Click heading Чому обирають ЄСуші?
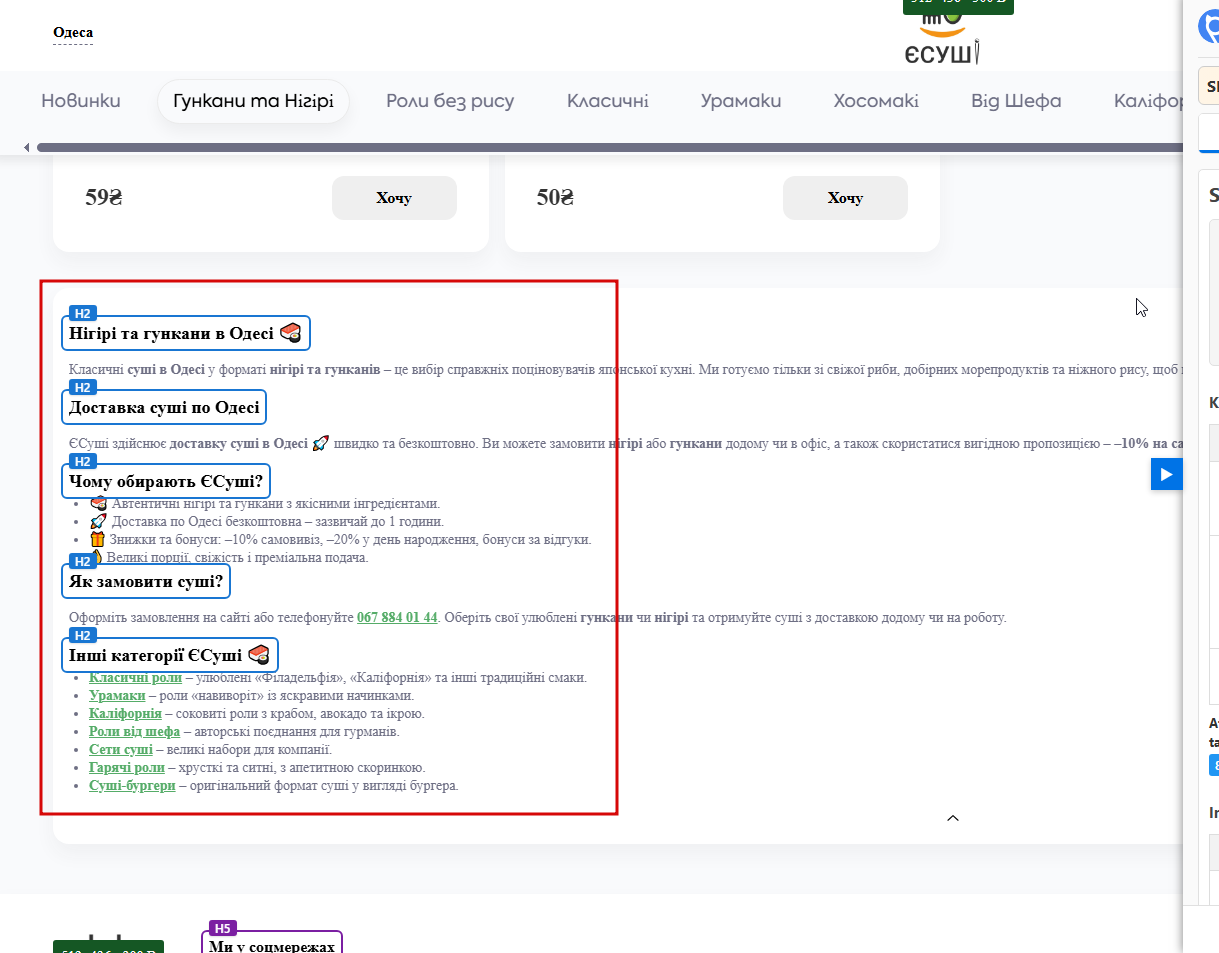Screen dimensions: 1219x953 (x=166, y=481)
